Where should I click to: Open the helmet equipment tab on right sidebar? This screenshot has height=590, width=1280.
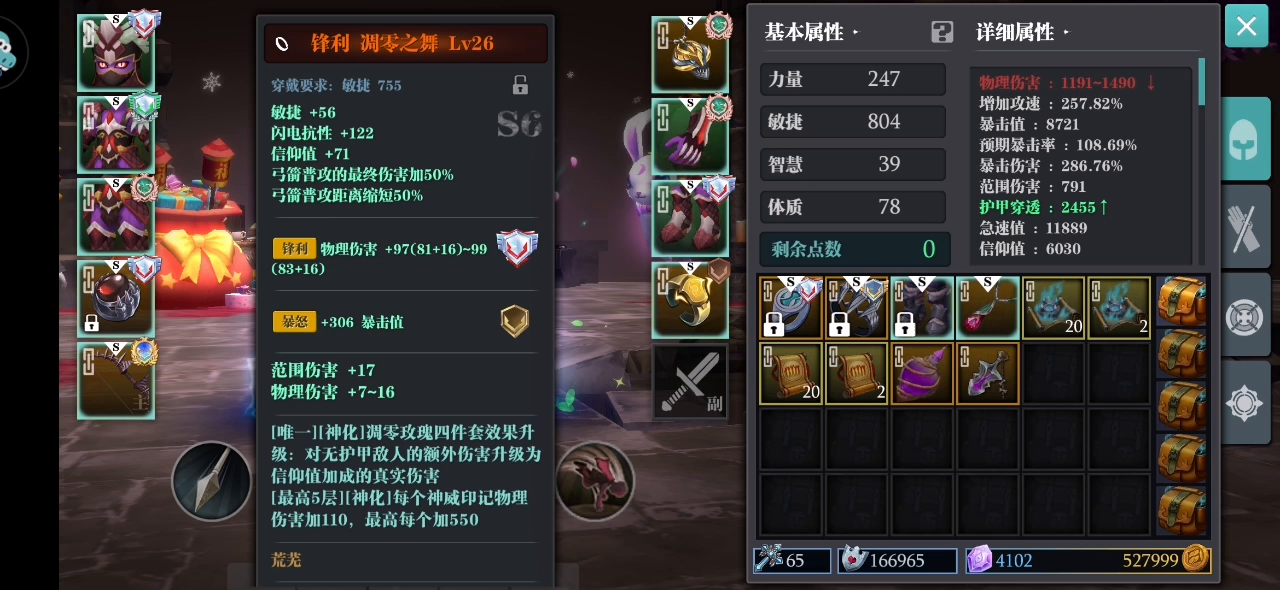(x=1246, y=139)
